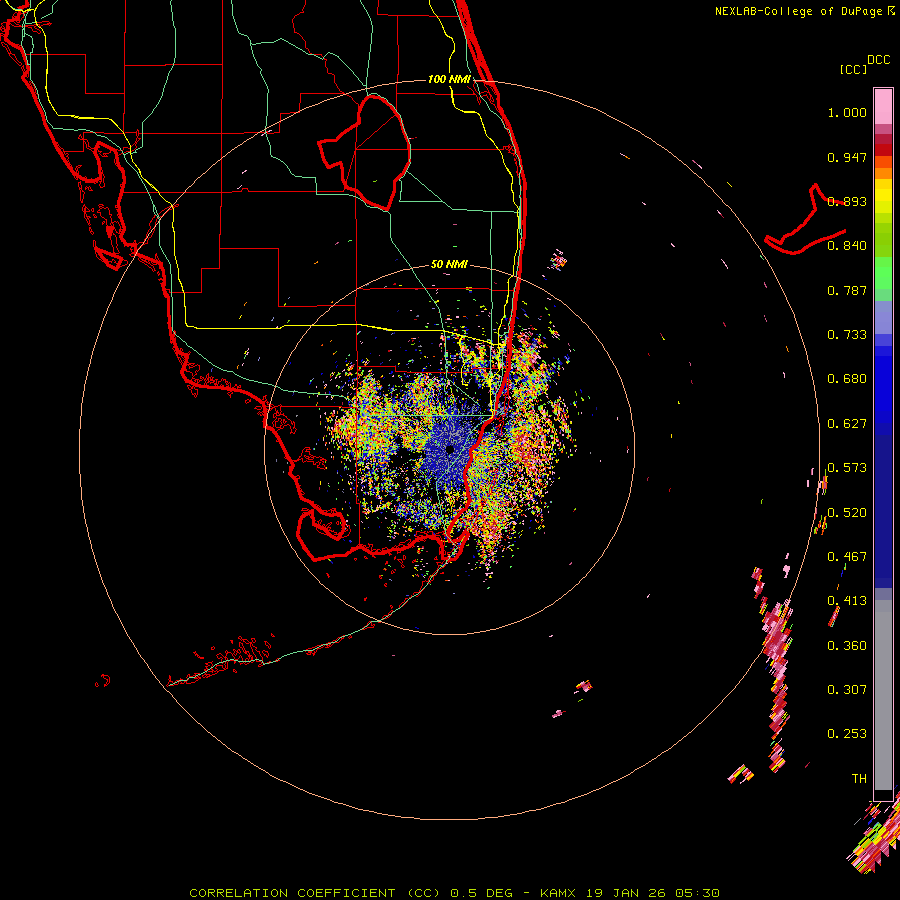Click the 50 NMI range ring label

[x=449, y=265]
